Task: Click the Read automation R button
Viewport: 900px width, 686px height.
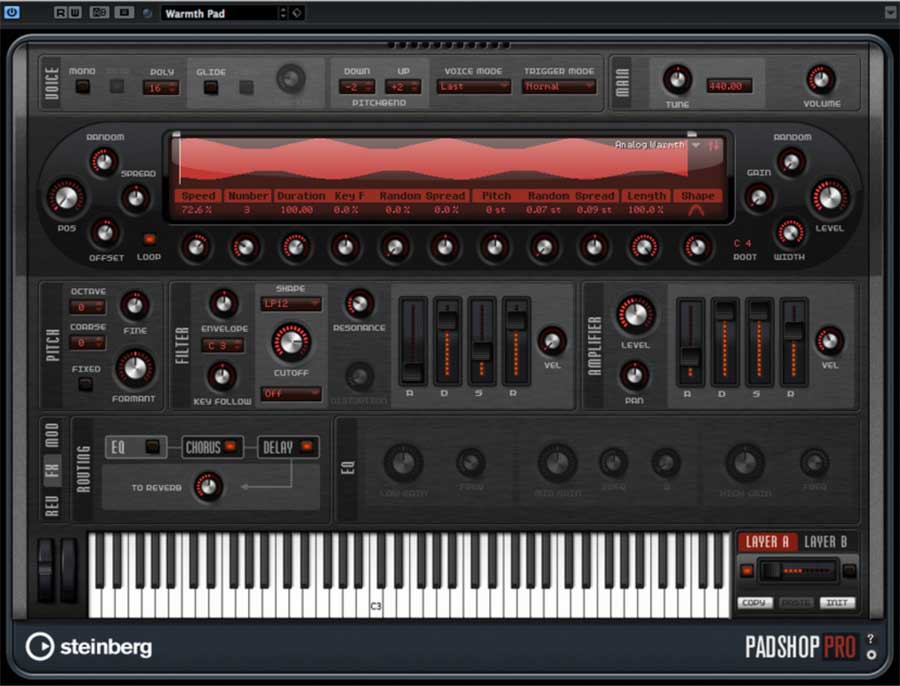Action: [x=60, y=12]
